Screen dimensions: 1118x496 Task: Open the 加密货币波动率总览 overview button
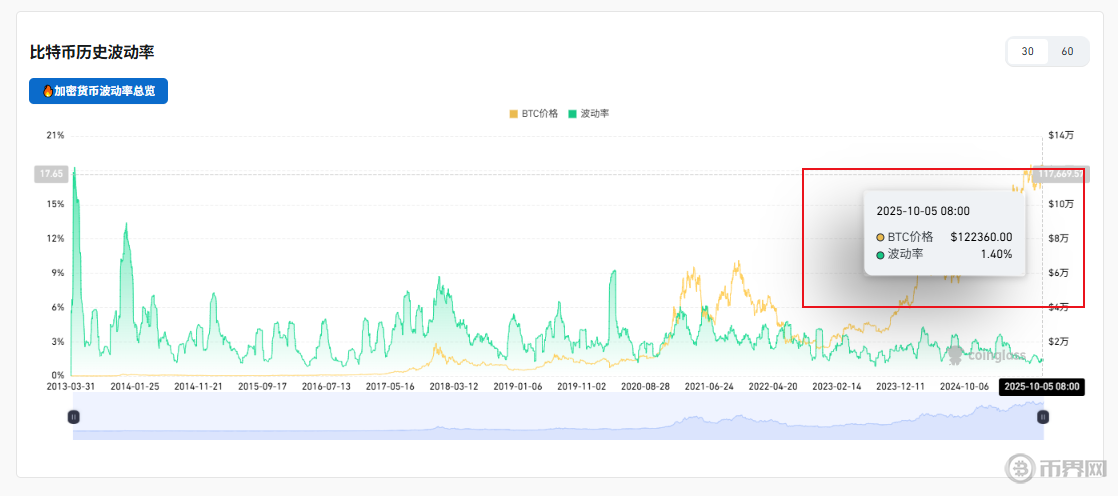(98, 91)
